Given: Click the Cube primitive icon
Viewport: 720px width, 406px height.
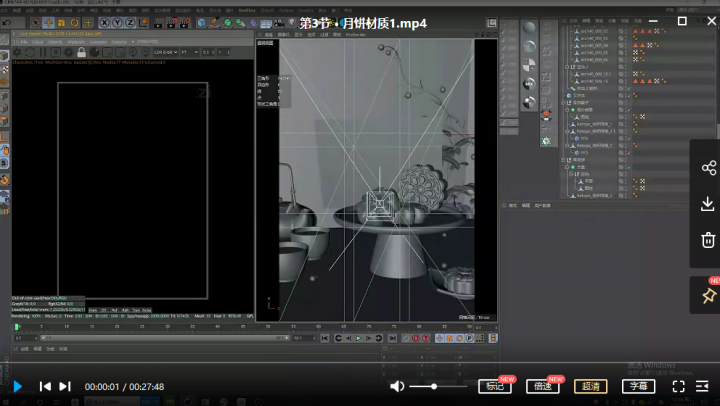Looking at the screenshot, I should (201, 23).
